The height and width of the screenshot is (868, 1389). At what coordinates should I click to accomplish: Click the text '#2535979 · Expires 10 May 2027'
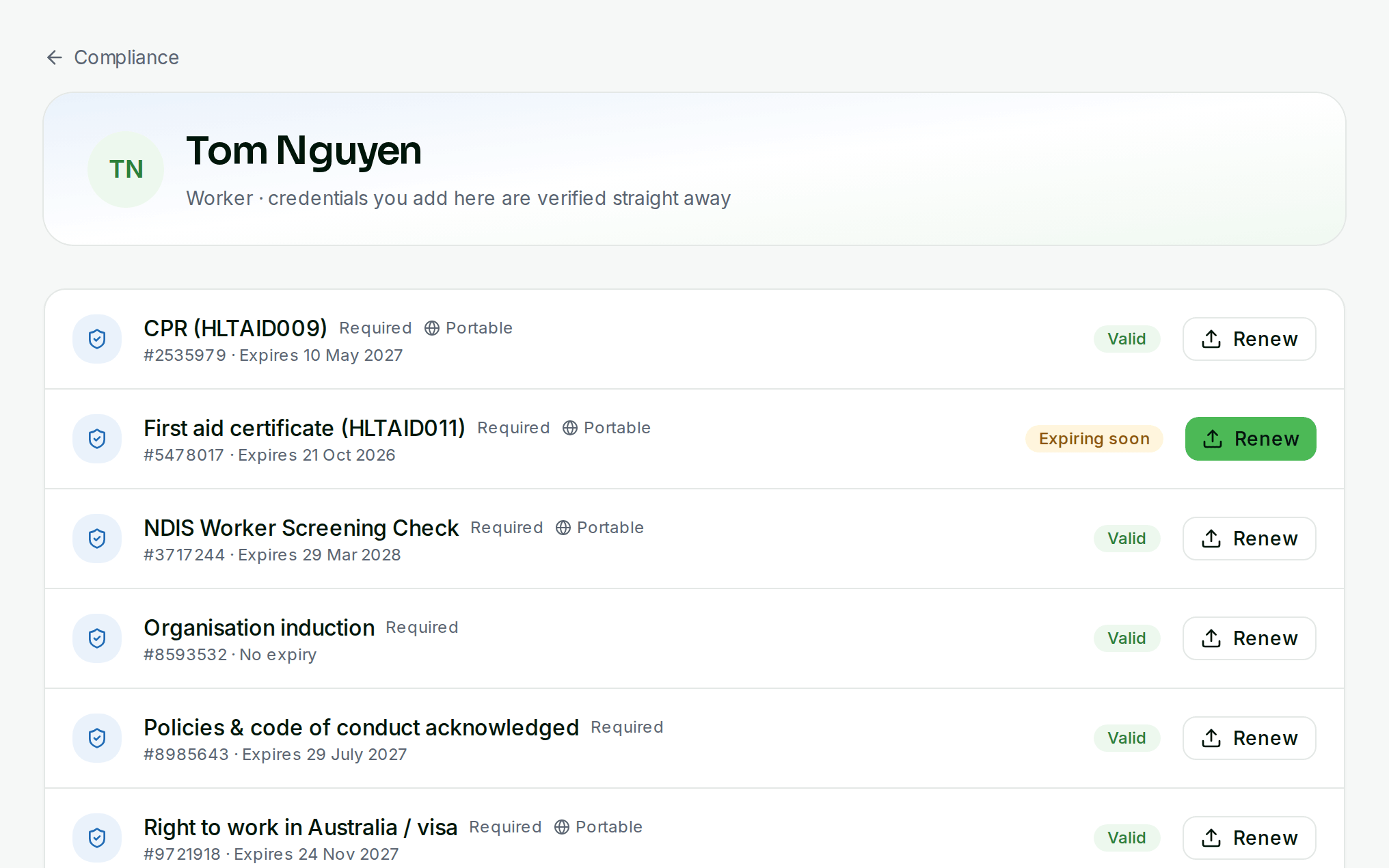point(273,355)
